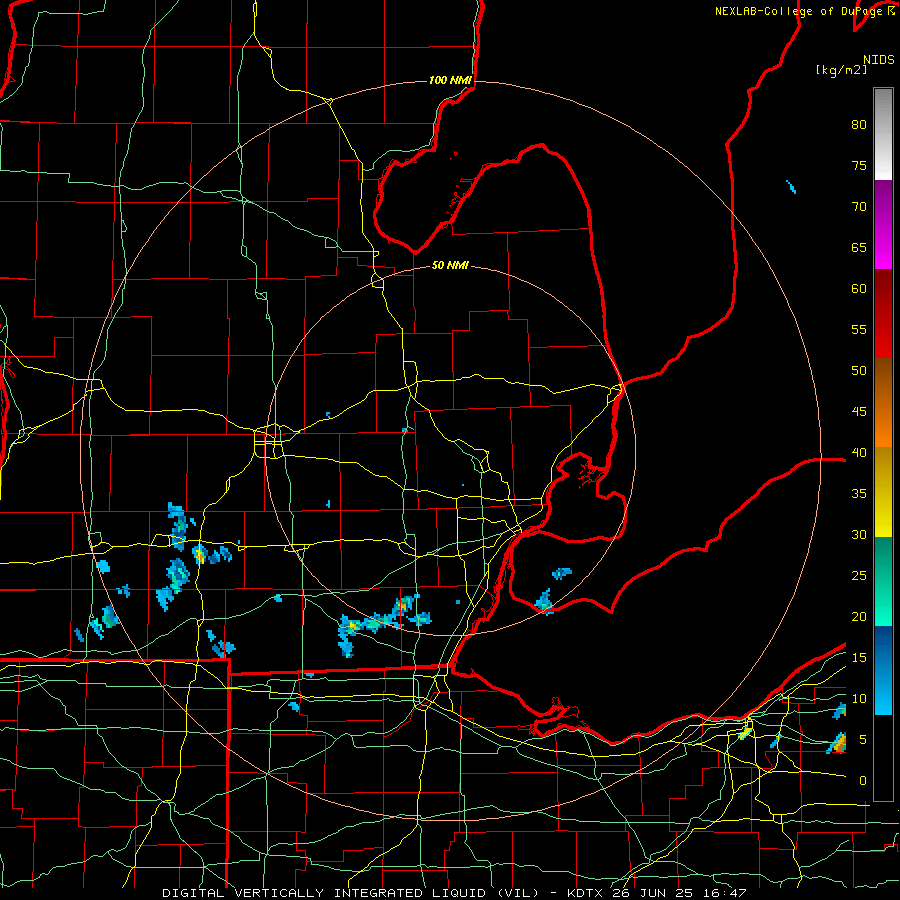Click the 100 NMI range ring label

(x=451, y=80)
